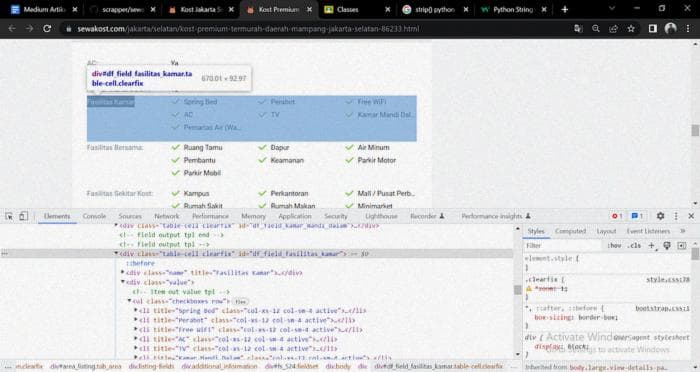Open DevTools settings gear
The width and height of the screenshot is (700, 372).
[660, 216]
